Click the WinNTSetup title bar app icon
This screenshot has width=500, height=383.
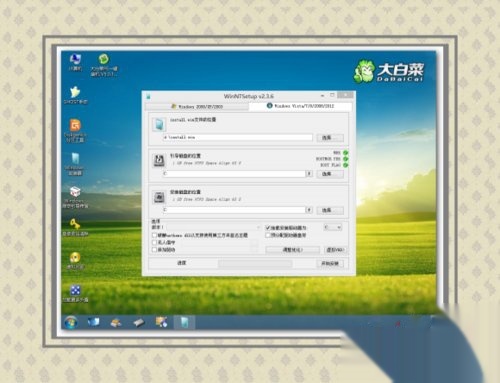148,96
